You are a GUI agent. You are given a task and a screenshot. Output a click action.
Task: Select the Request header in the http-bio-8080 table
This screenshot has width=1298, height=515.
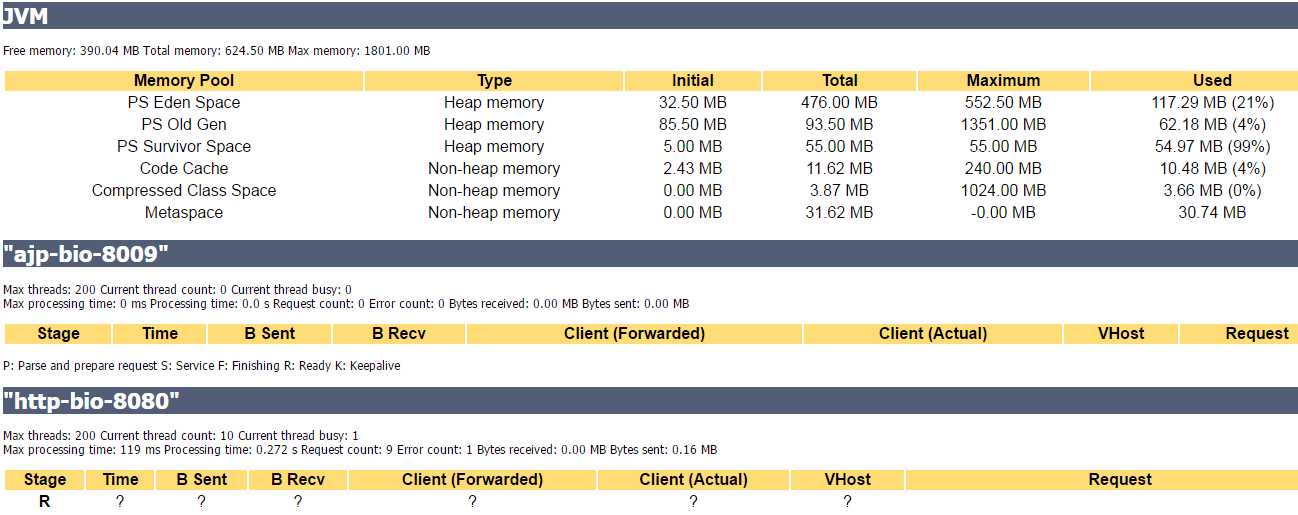click(1120, 479)
